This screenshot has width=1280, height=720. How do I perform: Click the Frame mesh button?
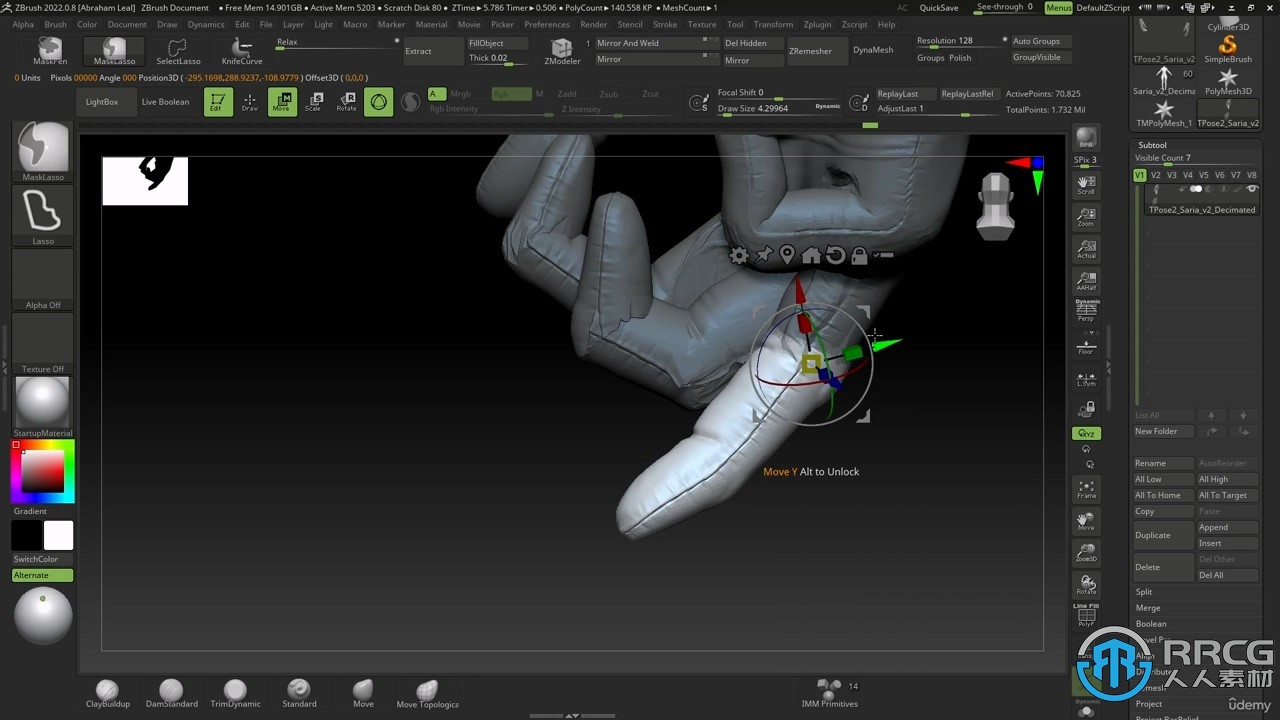tap(1086, 489)
